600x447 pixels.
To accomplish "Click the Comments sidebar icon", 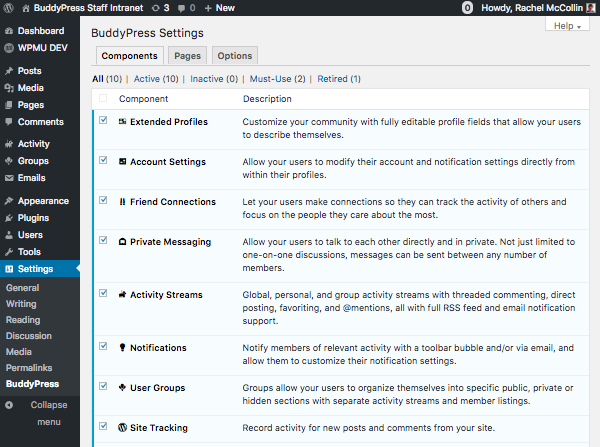I will click(9, 122).
